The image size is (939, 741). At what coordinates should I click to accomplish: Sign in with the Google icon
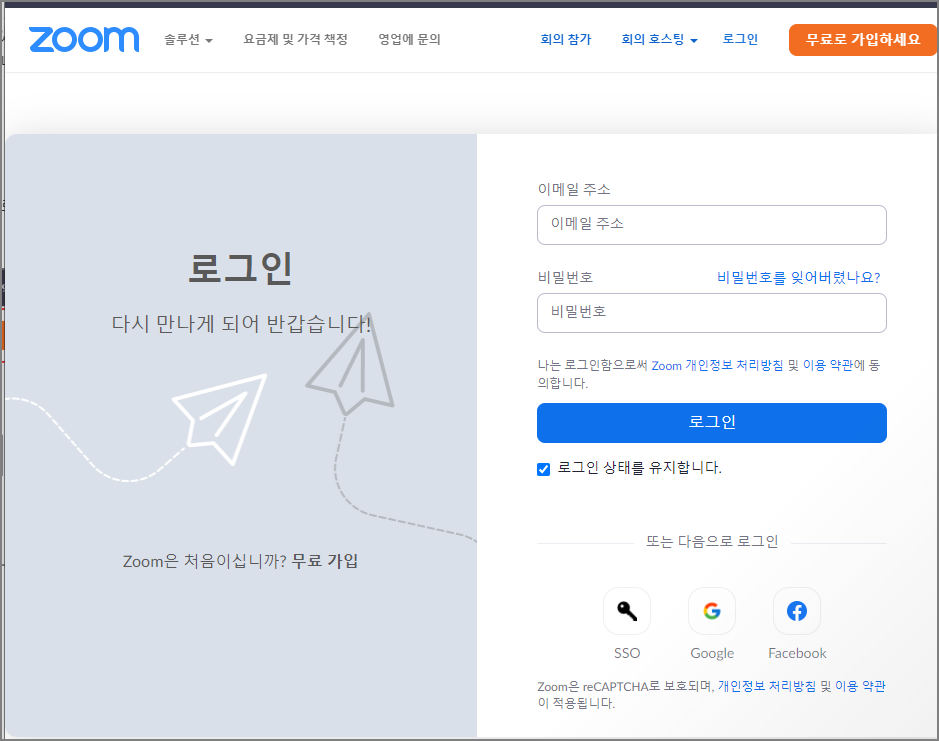pyautogui.click(x=712, y=611)
